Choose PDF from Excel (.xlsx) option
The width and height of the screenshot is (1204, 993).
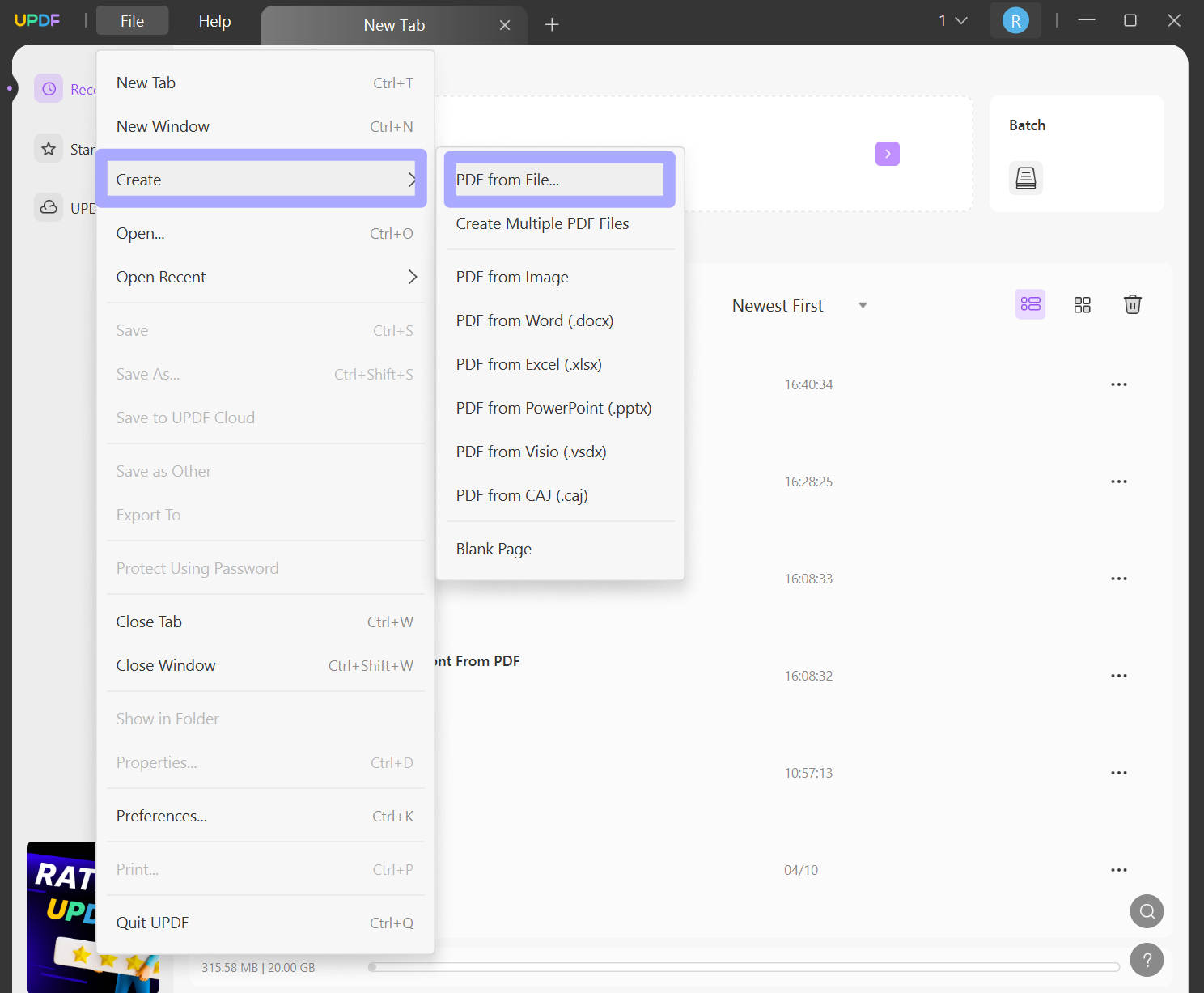[x=528, y=364]
